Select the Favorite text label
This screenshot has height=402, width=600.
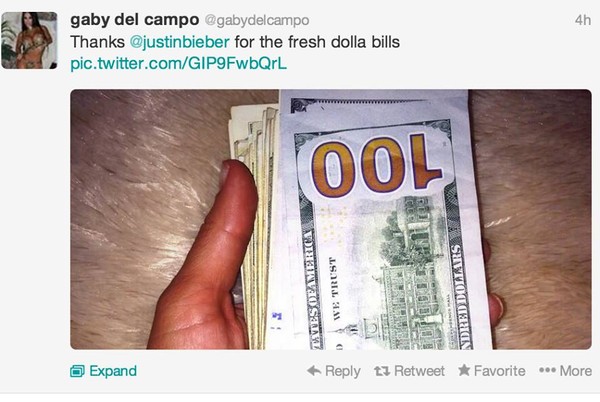coord(499,371)
